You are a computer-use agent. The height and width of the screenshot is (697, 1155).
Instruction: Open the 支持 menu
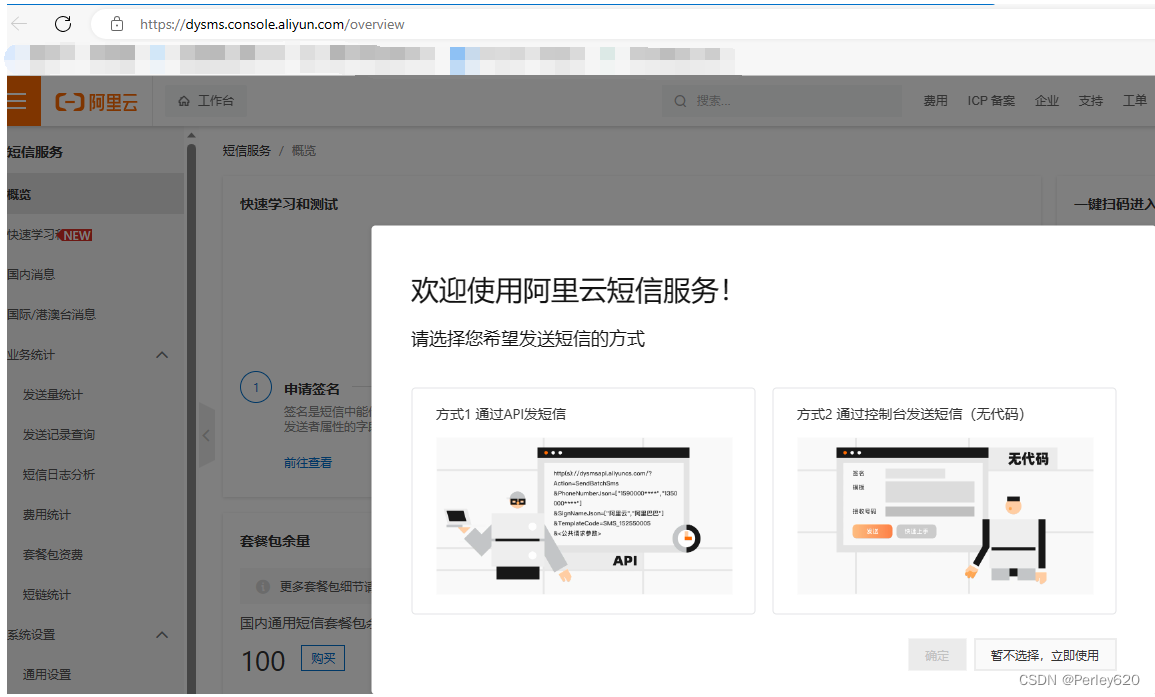(1091, 101)
